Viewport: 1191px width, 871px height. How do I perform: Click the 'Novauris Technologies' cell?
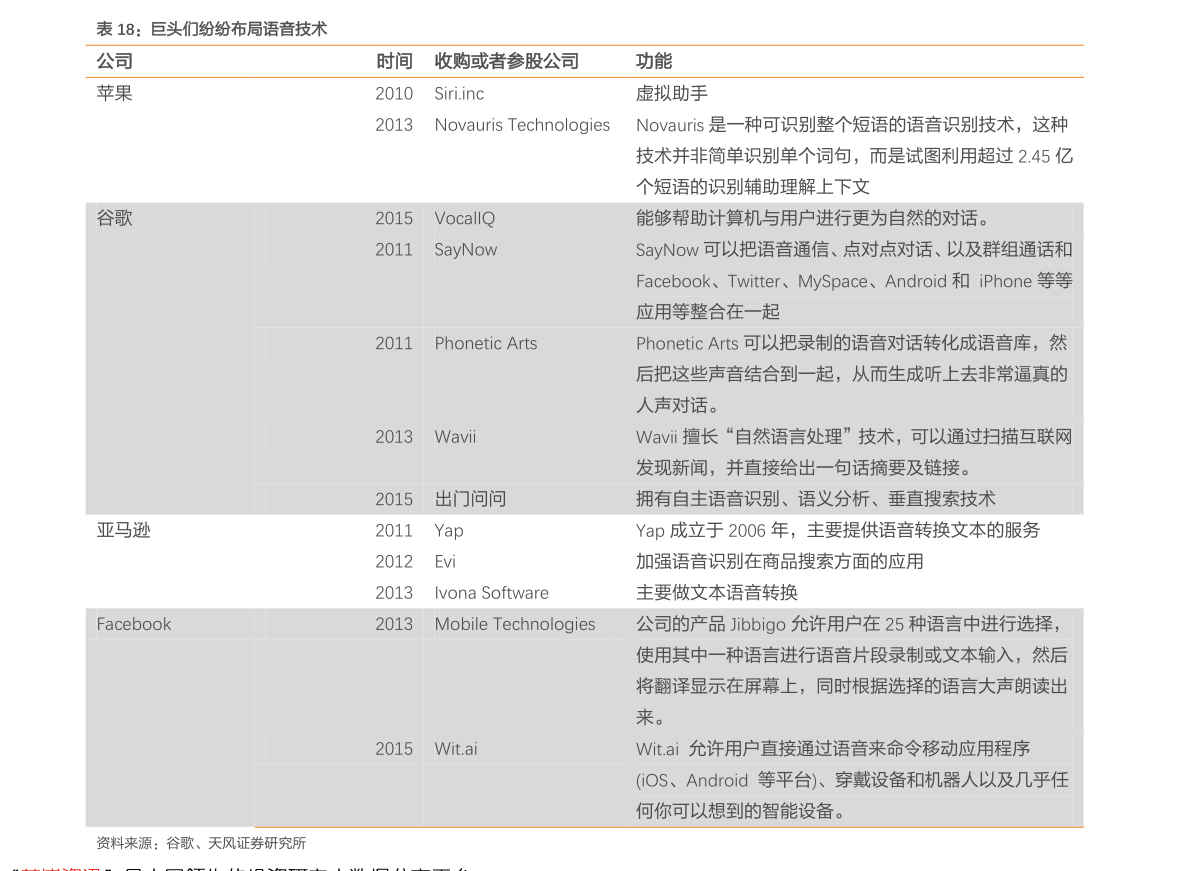[522, 125]
